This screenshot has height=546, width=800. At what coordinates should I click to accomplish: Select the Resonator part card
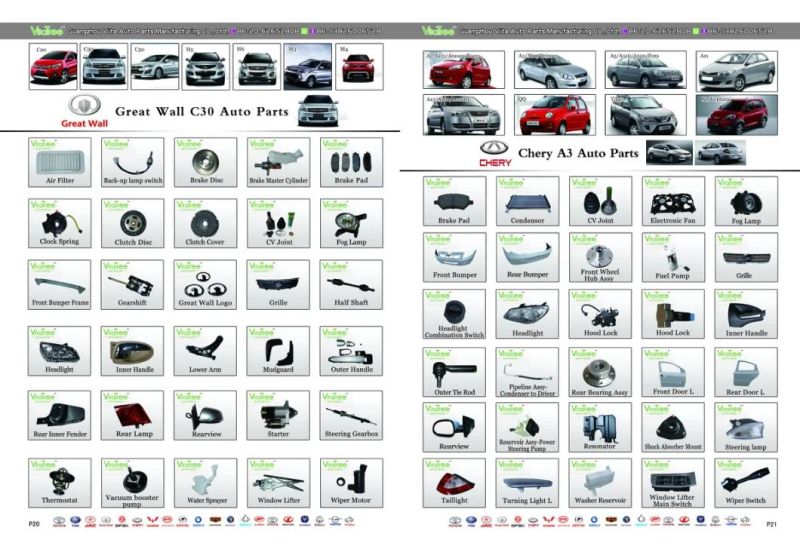601,427
